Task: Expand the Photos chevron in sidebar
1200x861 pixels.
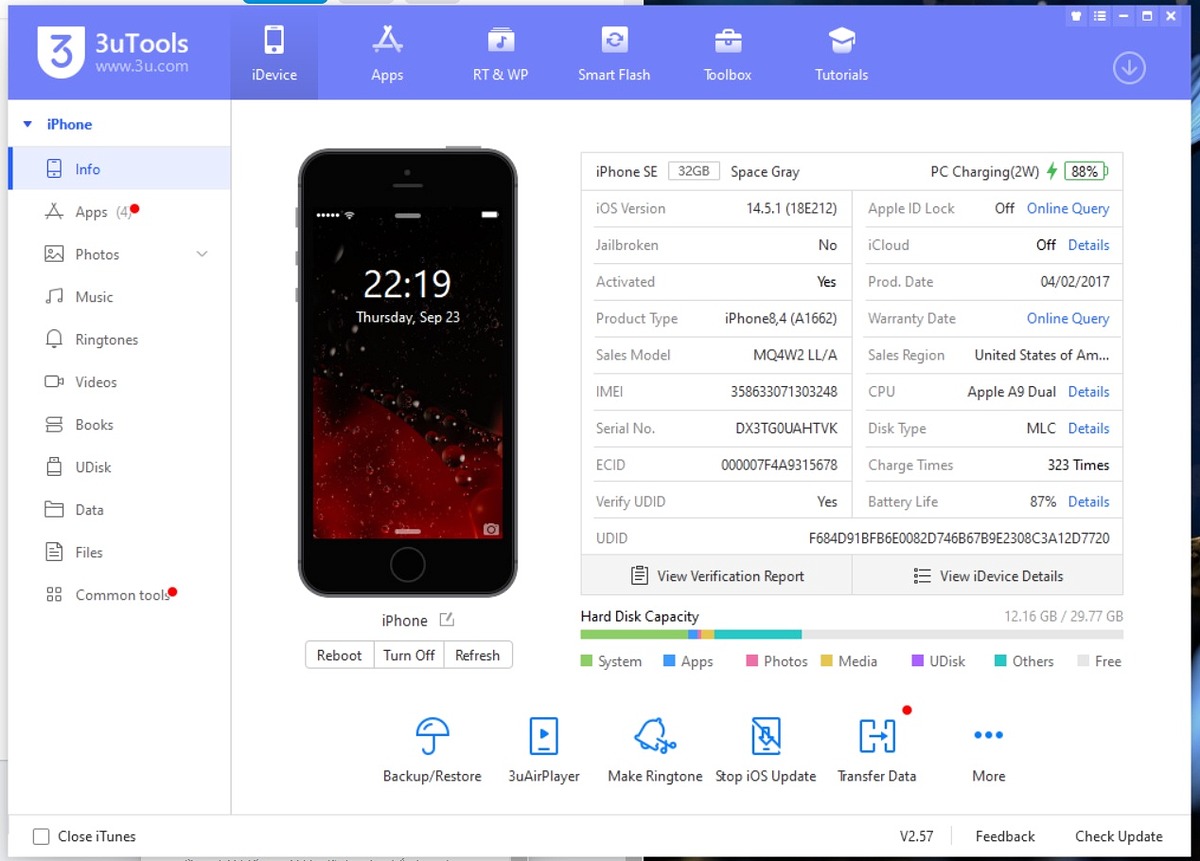Action: pos(202,254)
